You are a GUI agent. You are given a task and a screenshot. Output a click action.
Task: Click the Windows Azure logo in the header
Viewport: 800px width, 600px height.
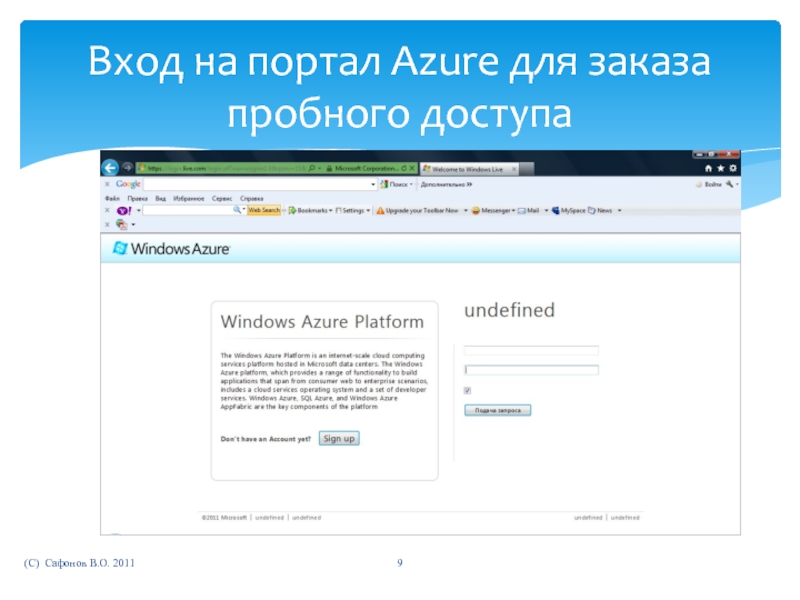171,248
